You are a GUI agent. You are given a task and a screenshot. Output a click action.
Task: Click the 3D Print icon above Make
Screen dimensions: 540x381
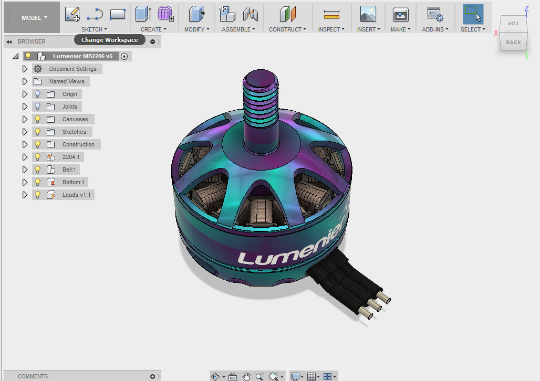[401, 14]
